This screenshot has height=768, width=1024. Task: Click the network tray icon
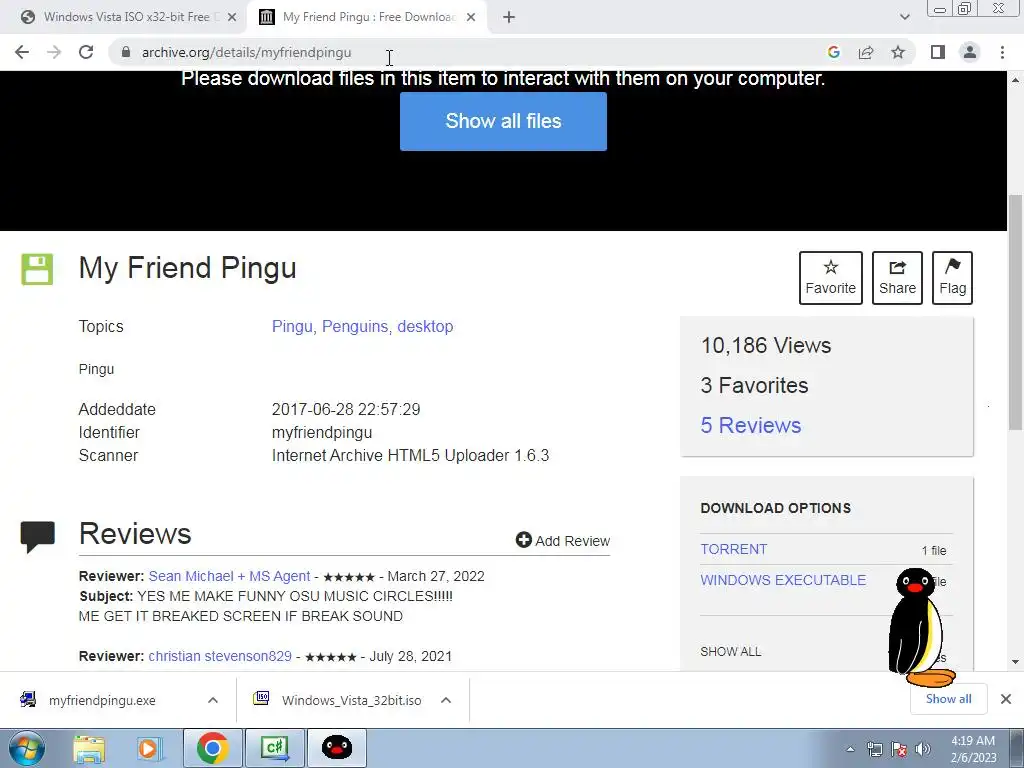tap(874, 749)
